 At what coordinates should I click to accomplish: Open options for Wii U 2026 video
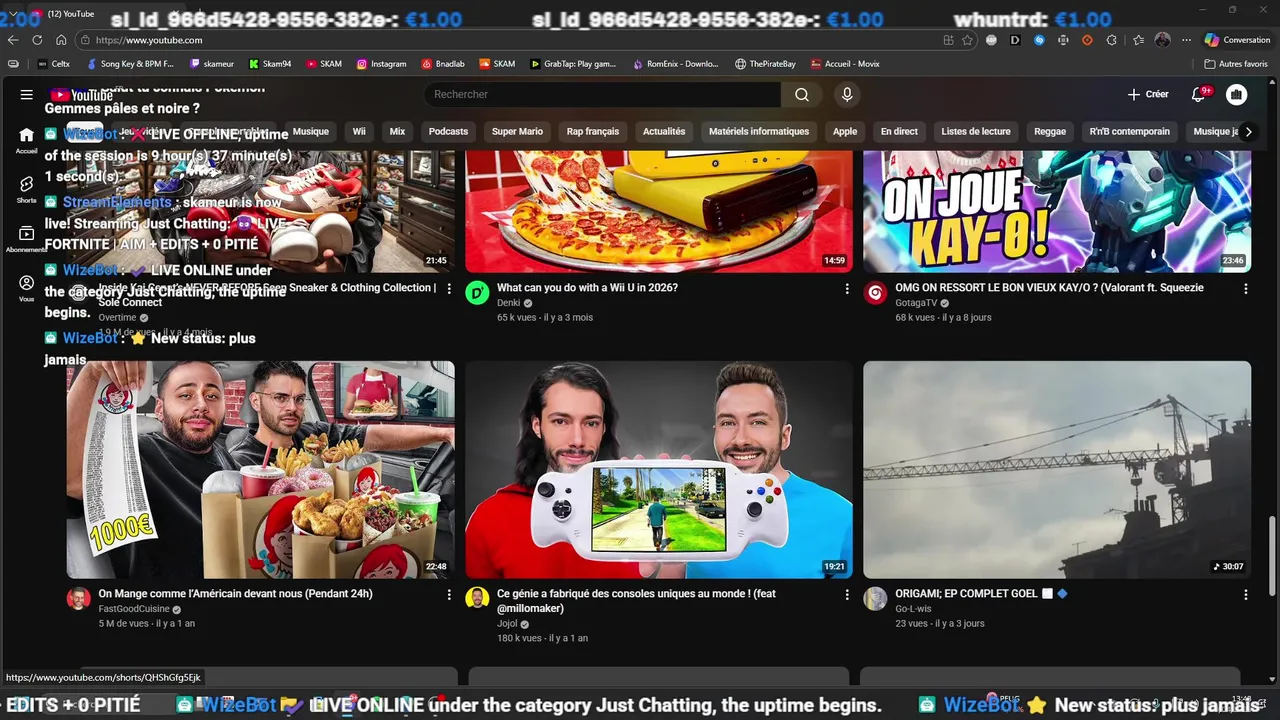[x=847, y=289]
